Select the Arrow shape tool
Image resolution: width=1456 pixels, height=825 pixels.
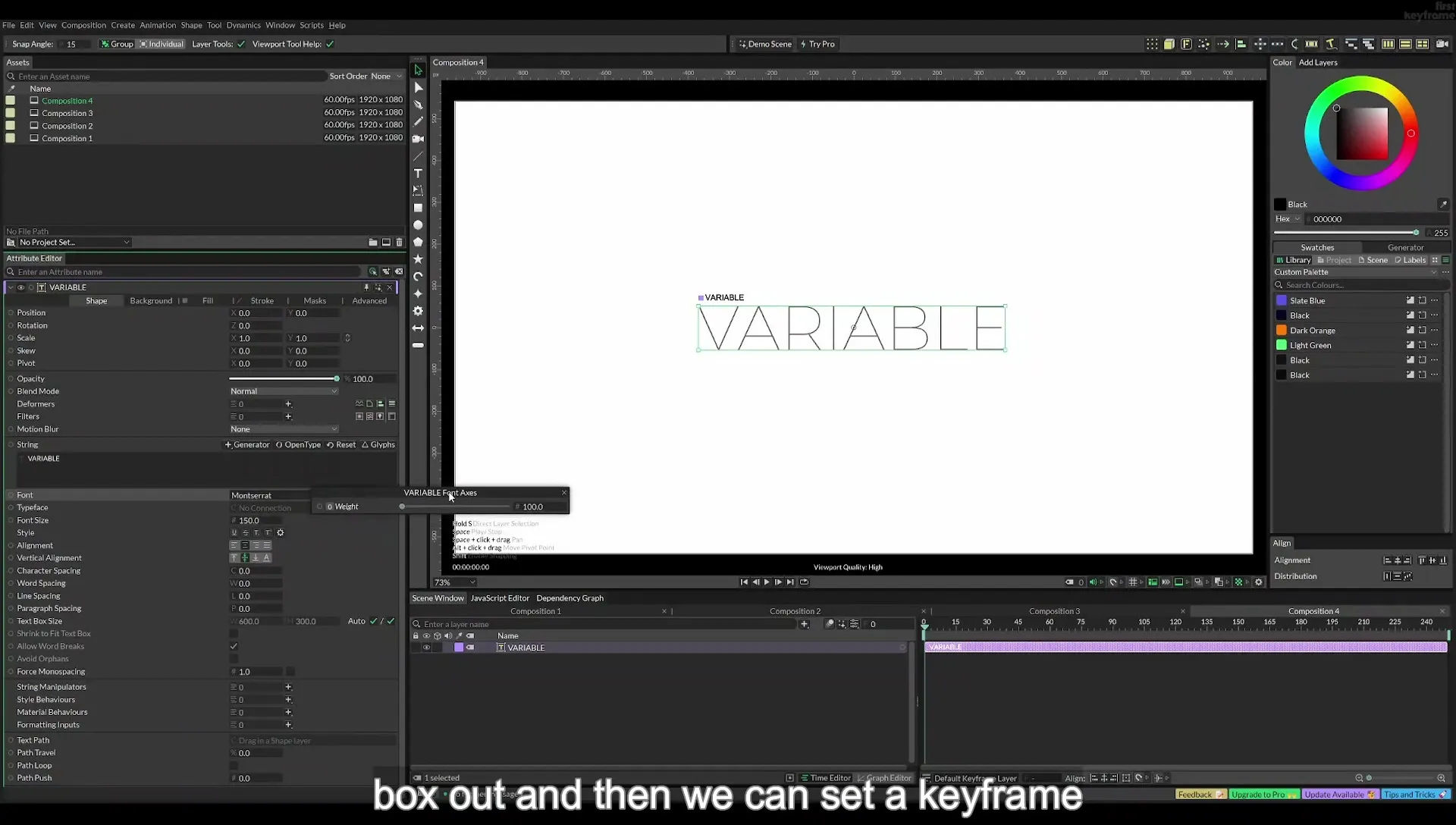[418, 328]
